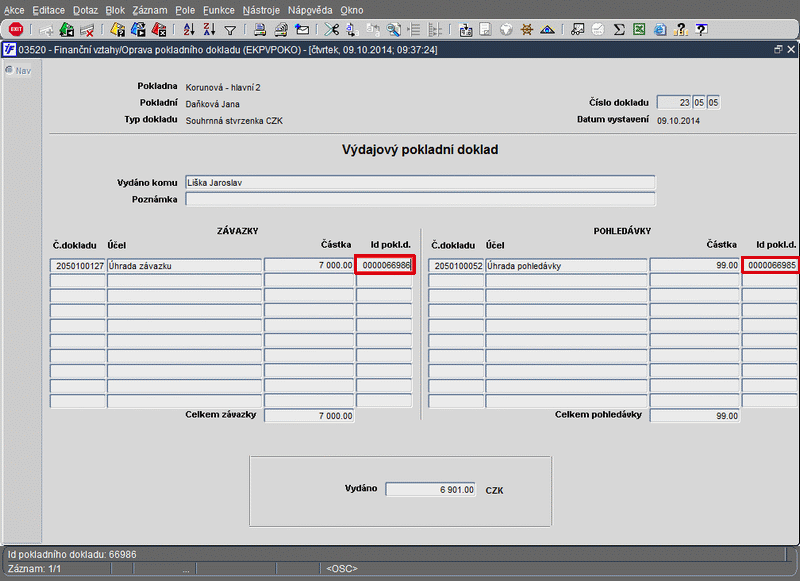
Task: Click the printer icon
Action: pos(260,30)
